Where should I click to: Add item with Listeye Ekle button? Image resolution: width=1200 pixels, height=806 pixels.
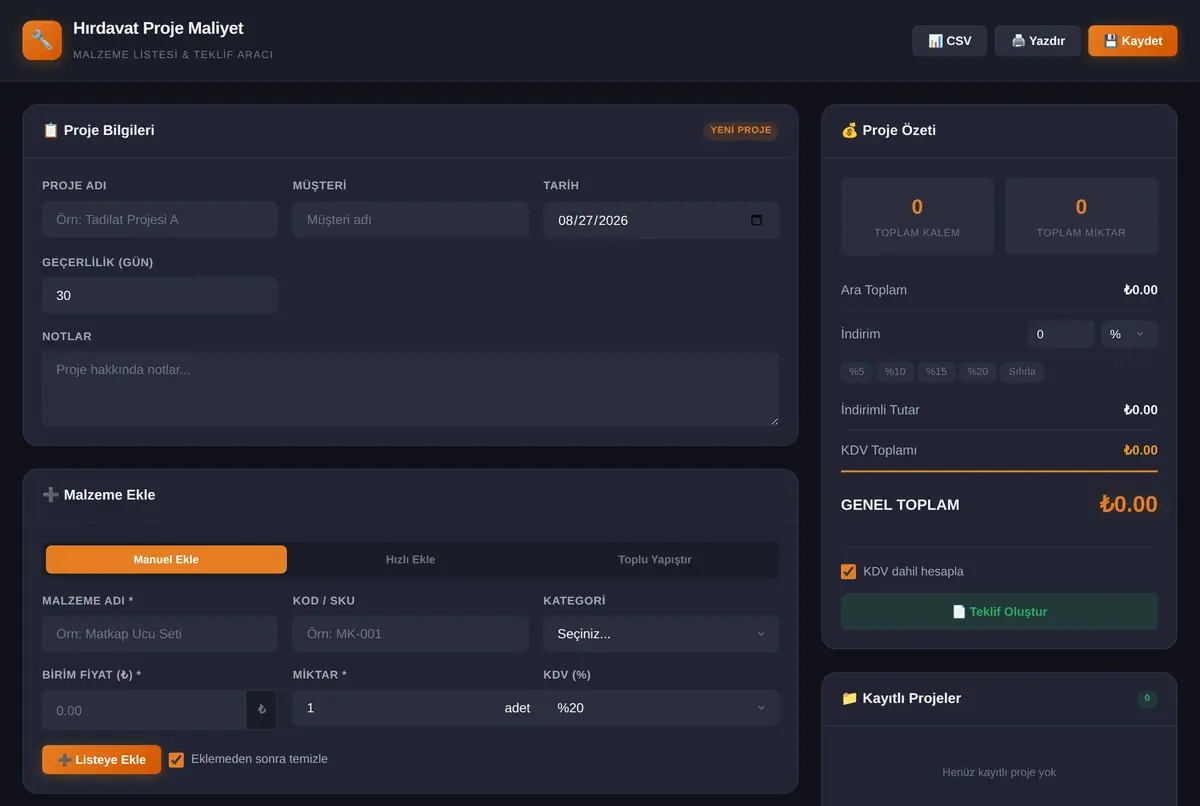(101, 759)
